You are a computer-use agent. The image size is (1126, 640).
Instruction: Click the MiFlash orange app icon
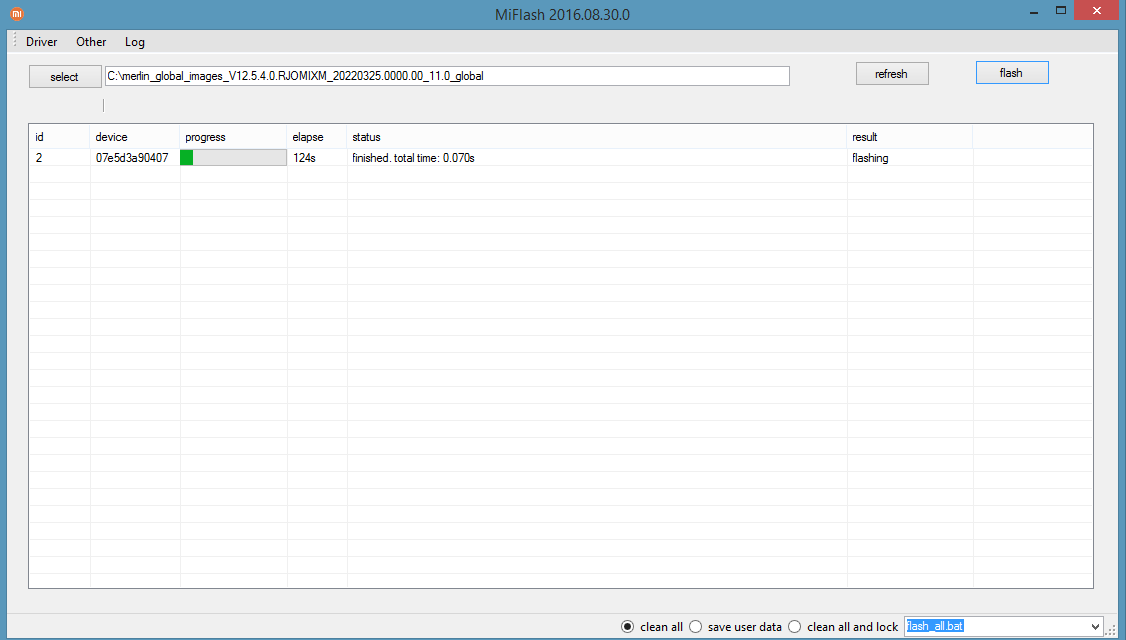pyautogui.click(x=17, y=14)
